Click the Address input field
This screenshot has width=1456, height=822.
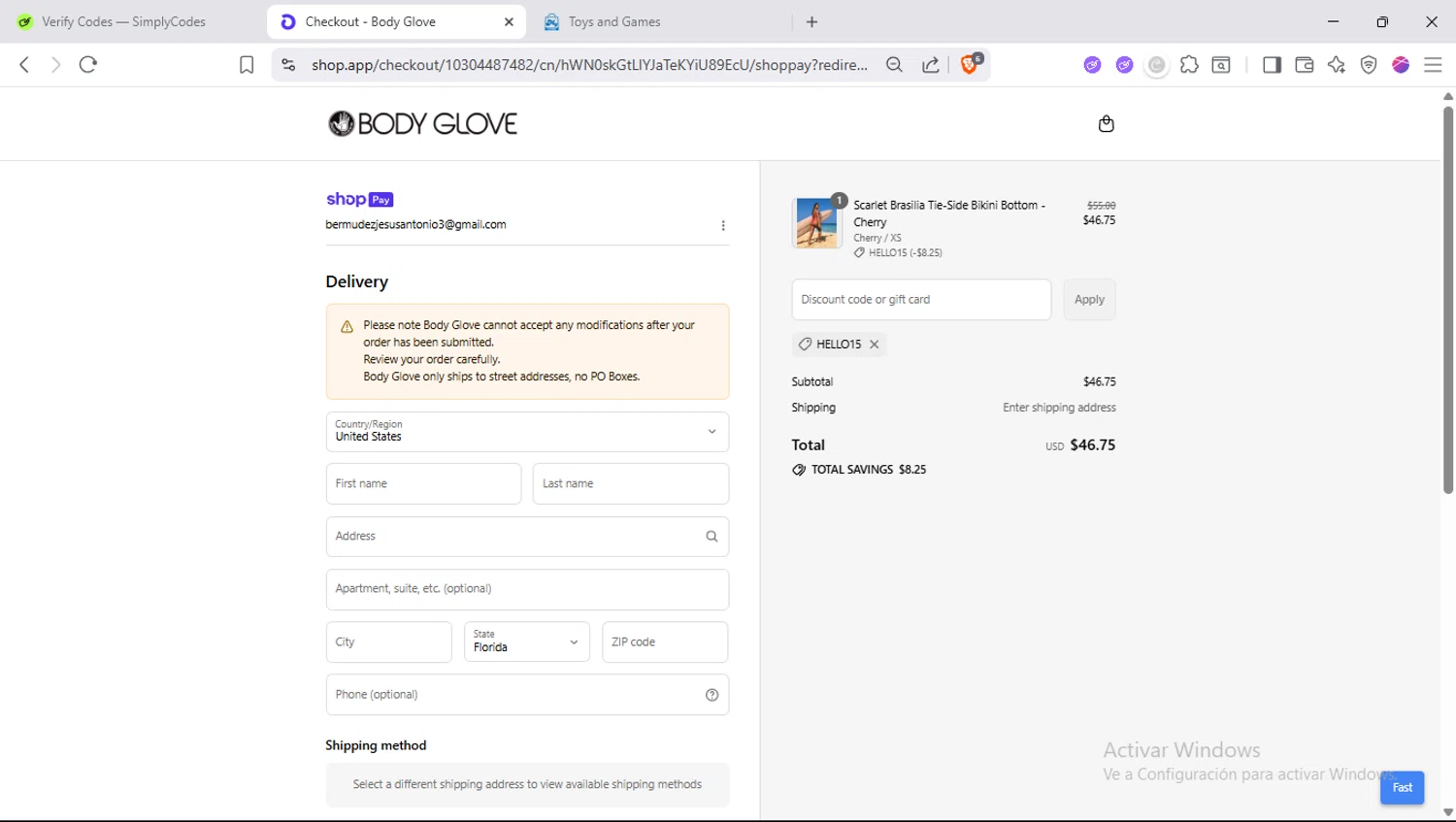[x=527, y=536]
